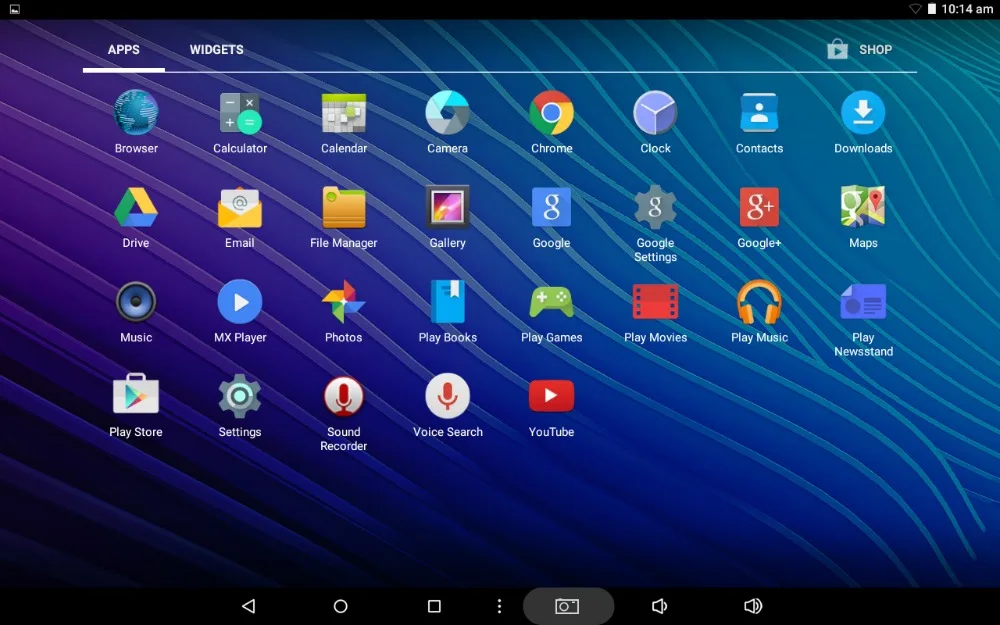Tap the Back navigation button

[x=249, y=606]
